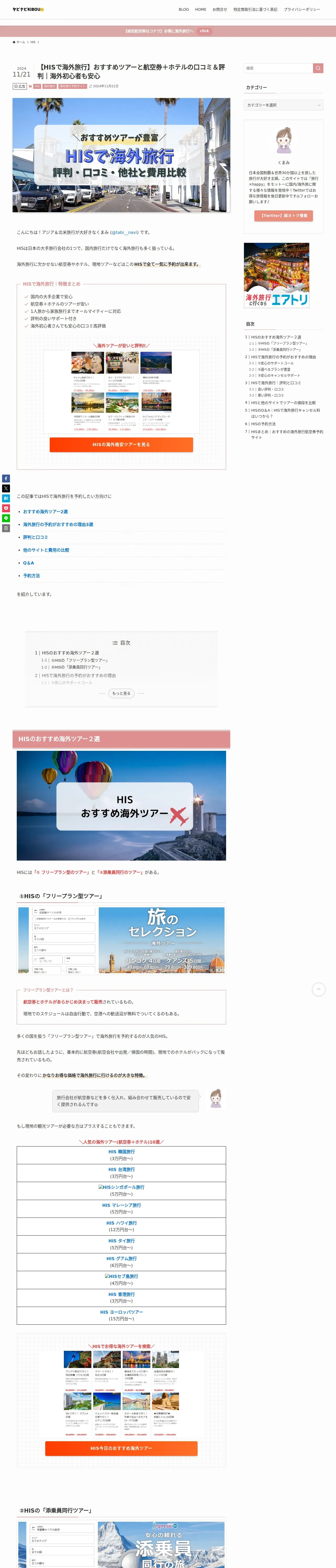Screen dimensions: 336x1568
Task: Open the broken HISシンガポール旅行 image link
Action: tap(121, 1187)
